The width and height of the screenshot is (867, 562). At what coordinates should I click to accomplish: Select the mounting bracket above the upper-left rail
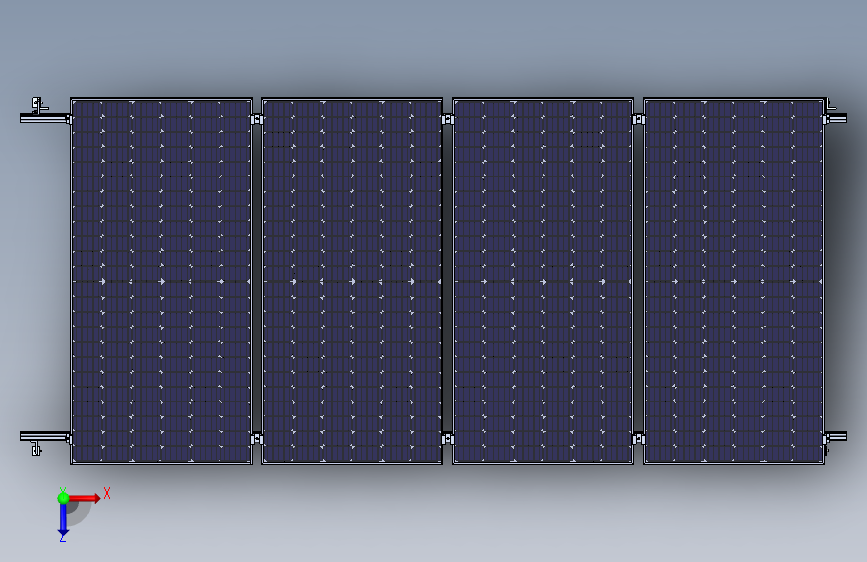tap(38, 105)
